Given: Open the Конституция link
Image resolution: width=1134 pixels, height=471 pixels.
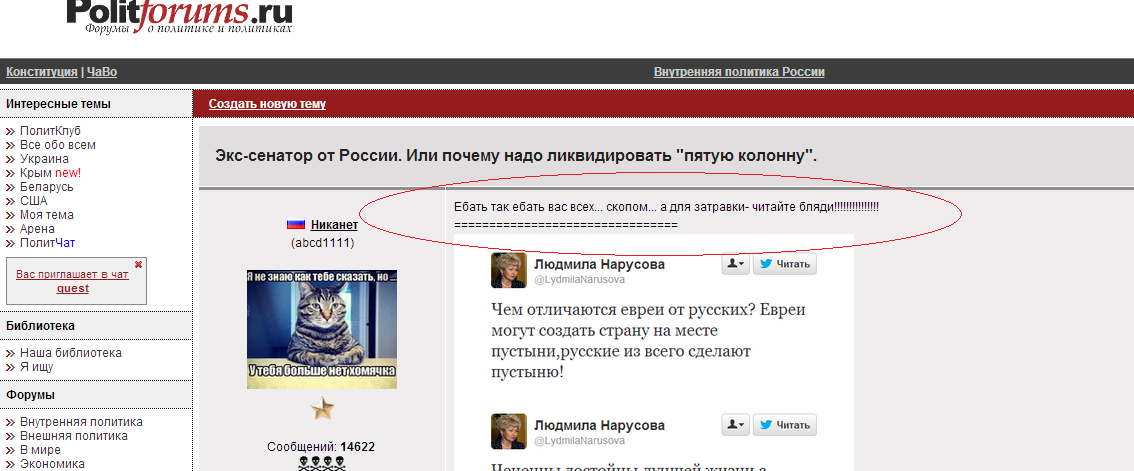Looking at the screenshot, I should click(x=42, y=72).
